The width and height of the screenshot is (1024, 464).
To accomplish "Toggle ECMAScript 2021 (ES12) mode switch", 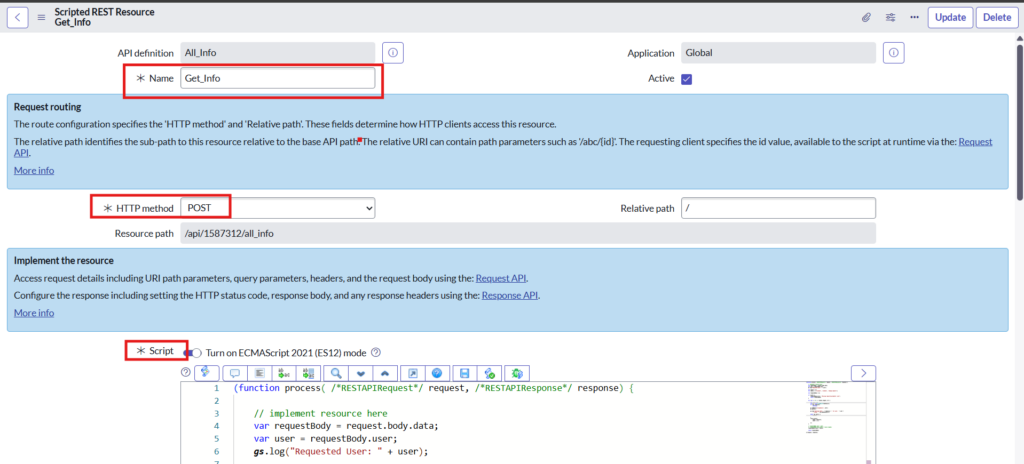I will point(194,352).
